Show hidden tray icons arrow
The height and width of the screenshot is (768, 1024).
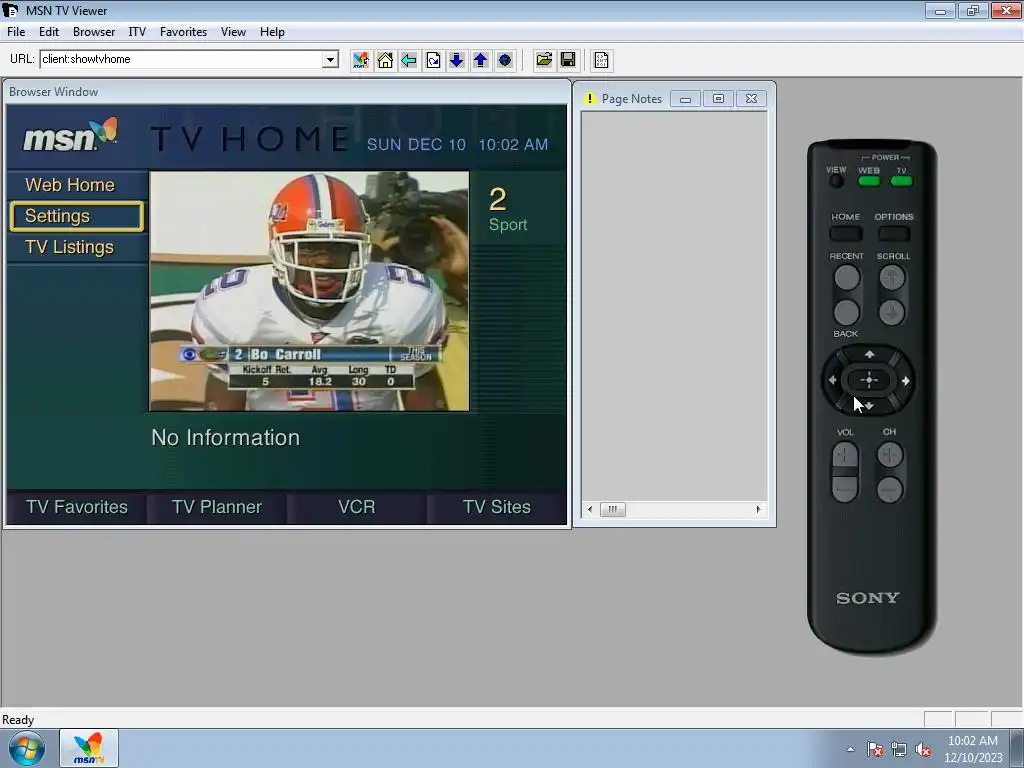[850, 749]
